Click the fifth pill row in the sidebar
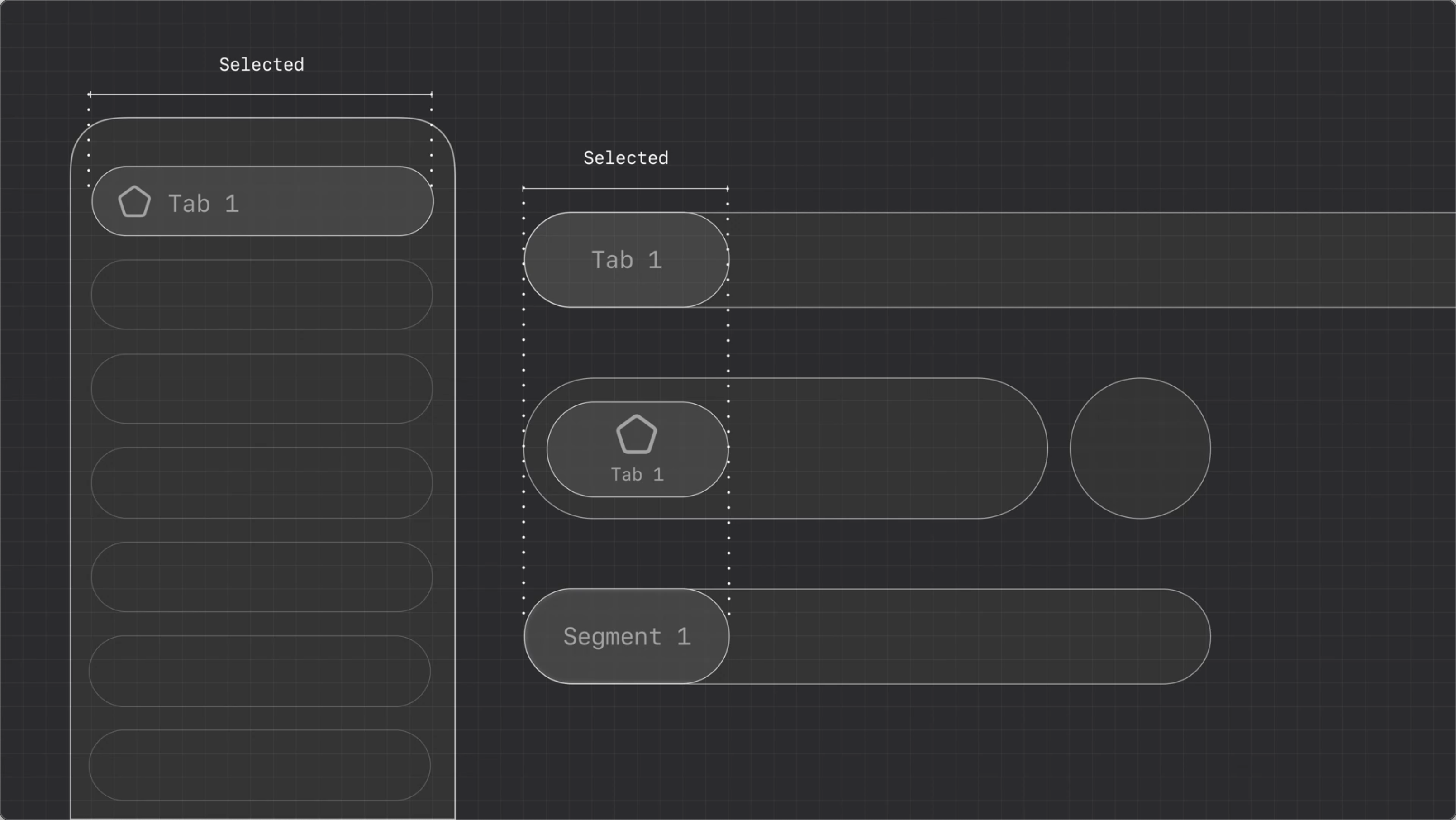1456x820 pixels. [x=262, y=577]
